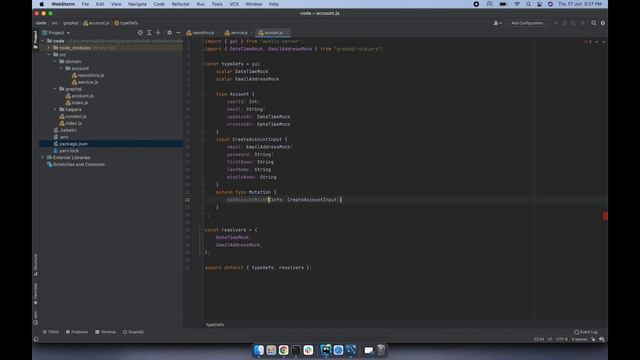Image resolution: width=640 pixels, height=360 pixels.
Task: Open the Terminal tool window
Action: (105, 332)
